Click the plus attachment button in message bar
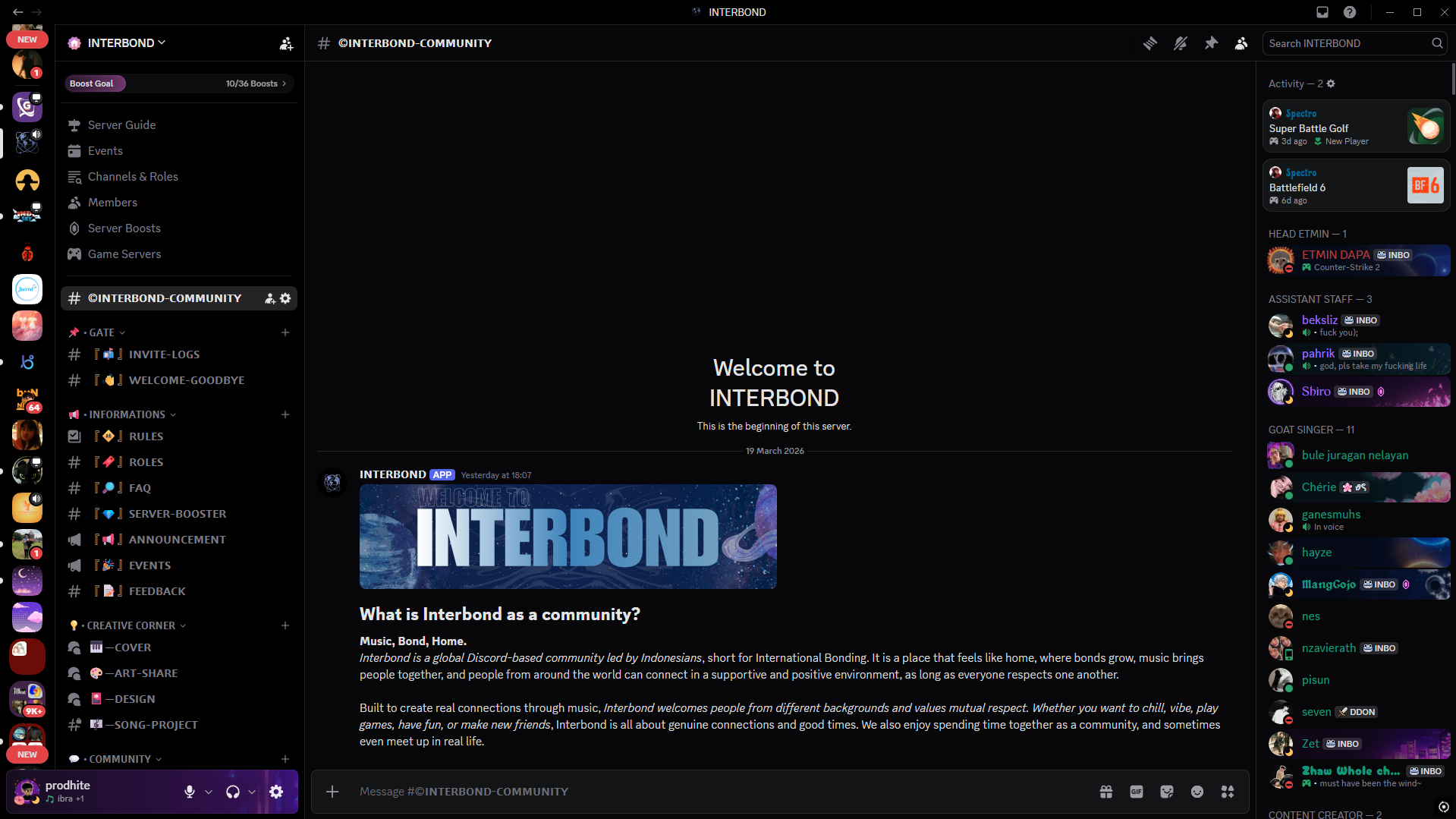1456x819 pixels. [332, 792]
